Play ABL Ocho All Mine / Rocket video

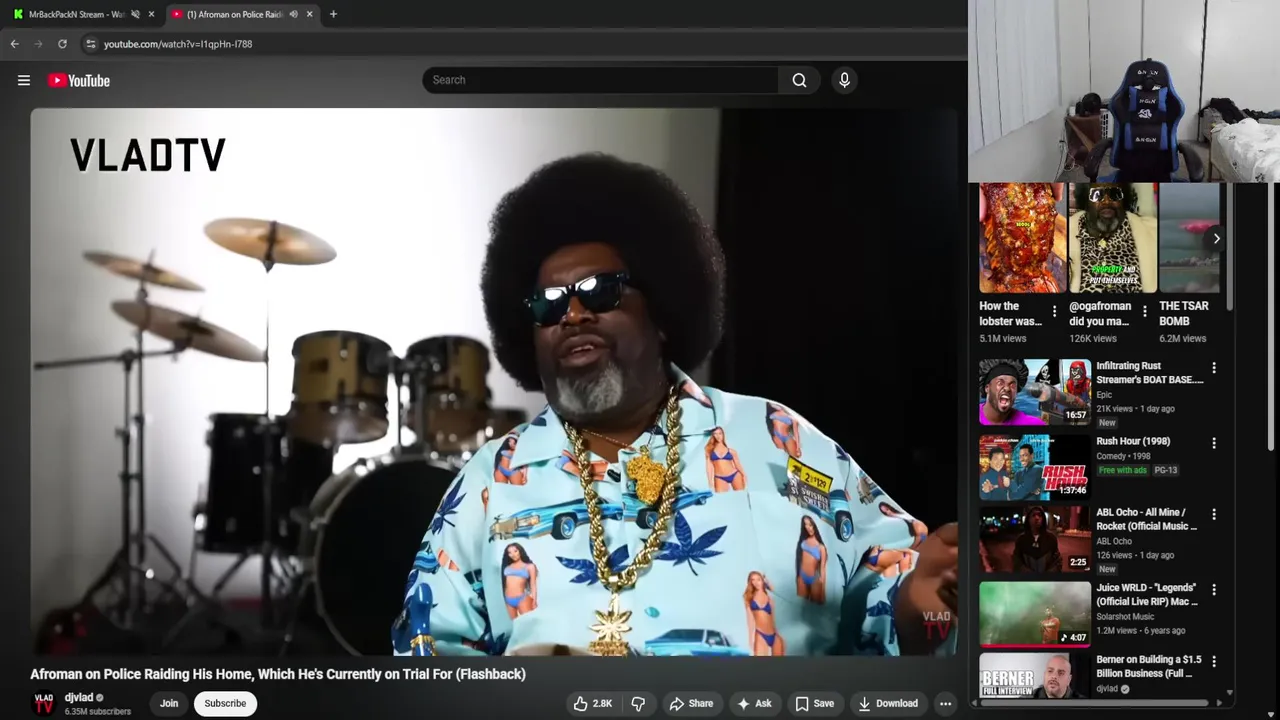[x=1035, y=538]
